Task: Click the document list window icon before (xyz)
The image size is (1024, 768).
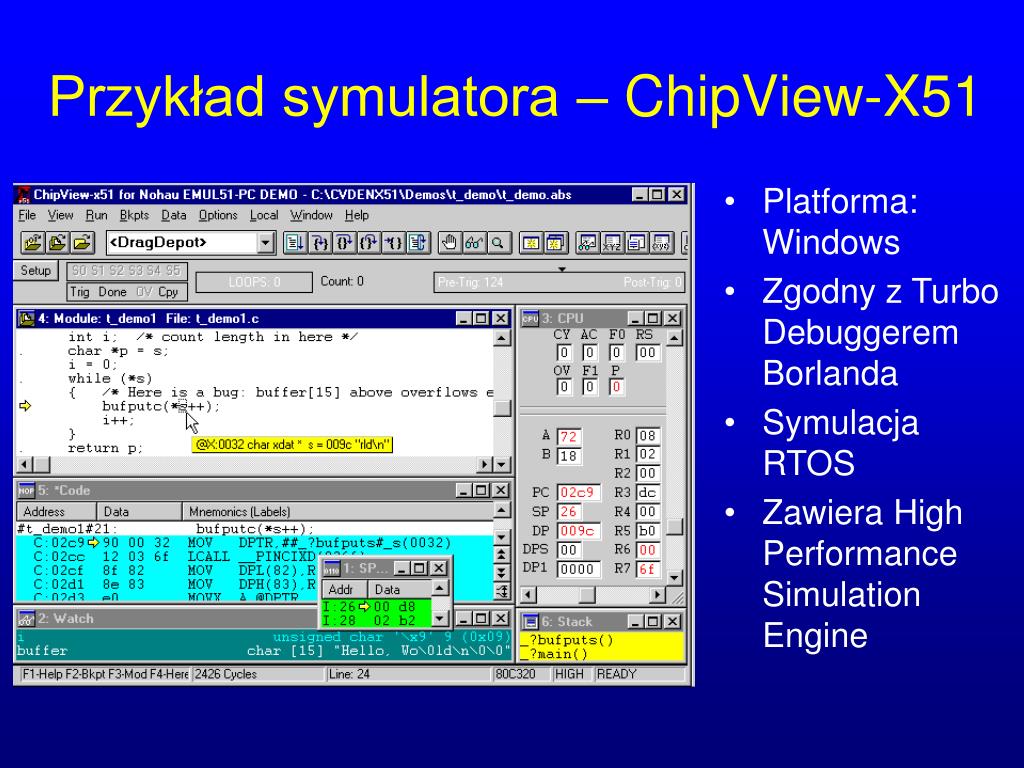Action: [x=637, y=244]
